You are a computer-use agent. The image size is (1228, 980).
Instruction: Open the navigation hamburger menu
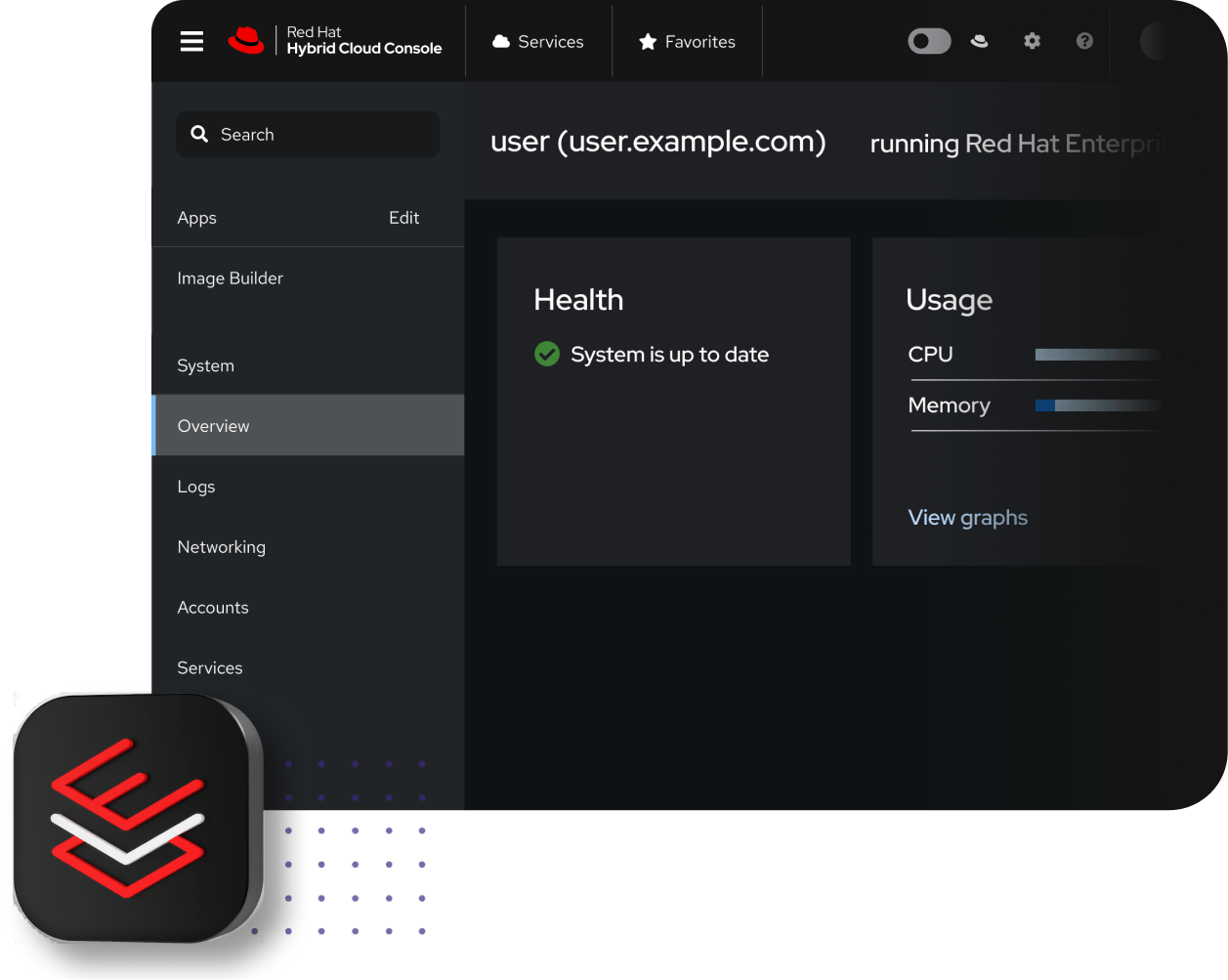point(191,41)
